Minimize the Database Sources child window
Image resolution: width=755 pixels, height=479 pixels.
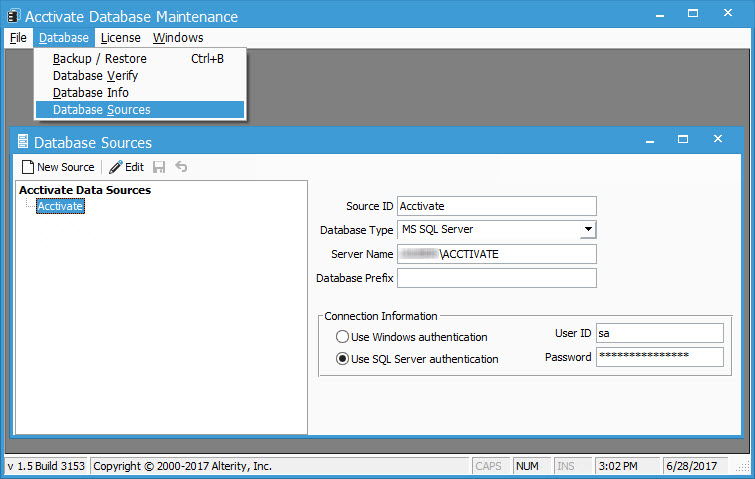click(650, 140)
